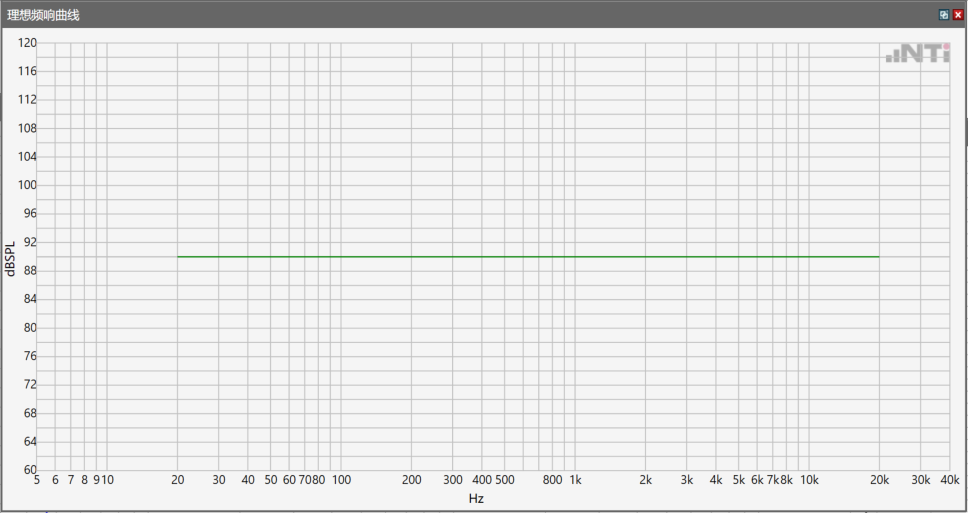This screenshot has height=513, width=968.
Task: Click the 120 value on the Y axis
Action: click(x=26, y=43)
